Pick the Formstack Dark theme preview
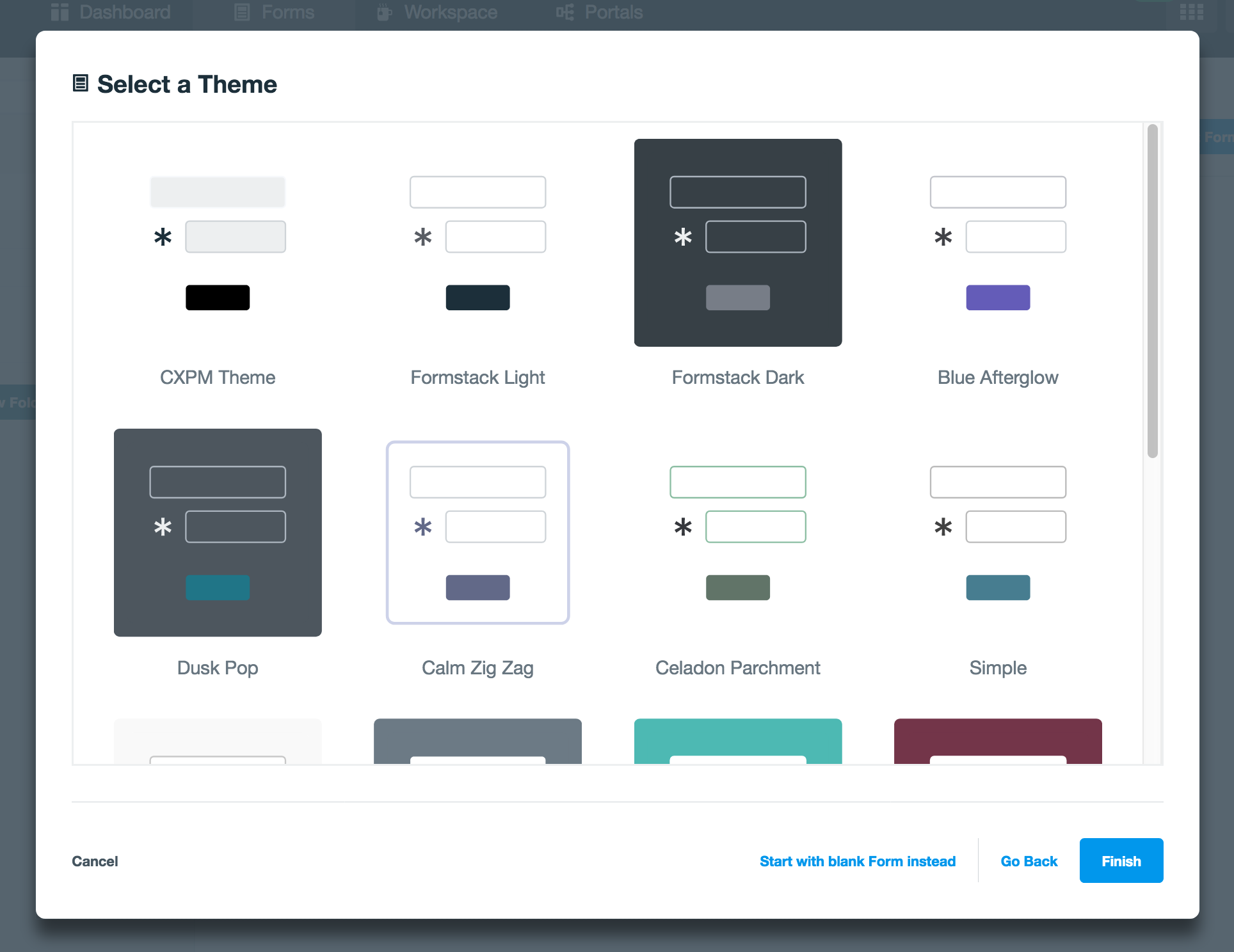This screenshot has height=952, width=1234. click(737, 243)
